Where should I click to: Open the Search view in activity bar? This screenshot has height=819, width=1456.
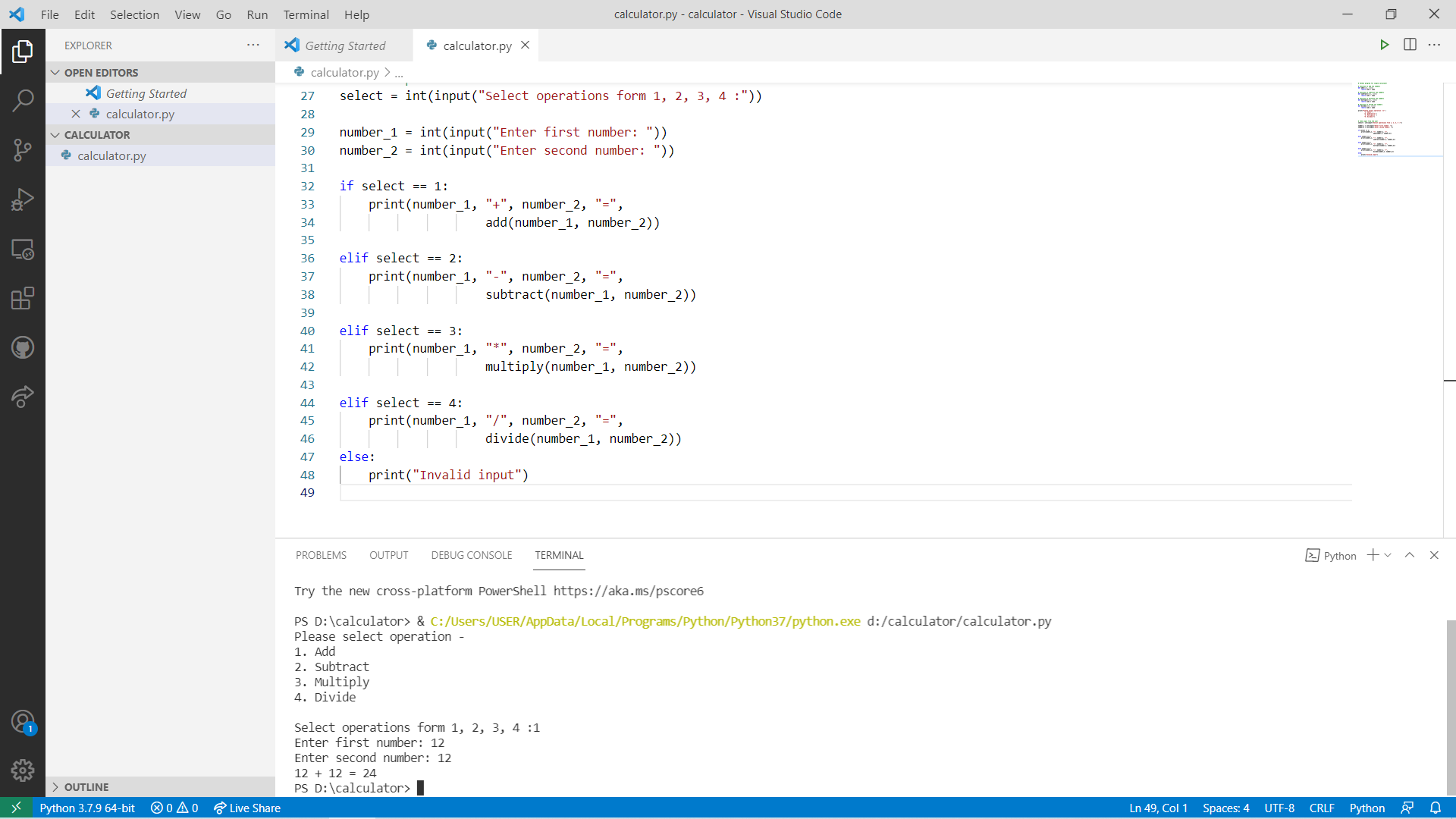(23, 100)
